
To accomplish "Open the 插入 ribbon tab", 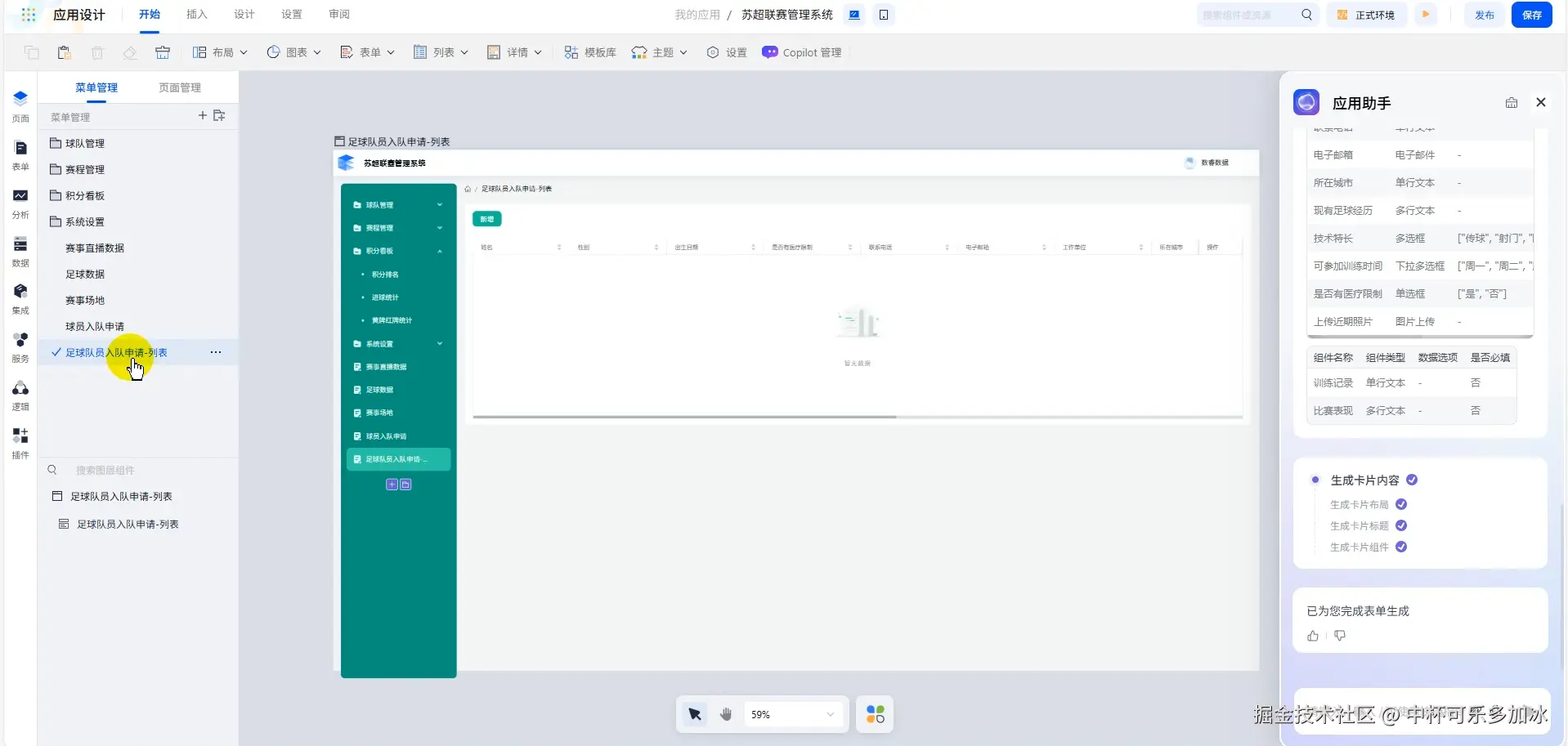I will [x=197, y=15].
